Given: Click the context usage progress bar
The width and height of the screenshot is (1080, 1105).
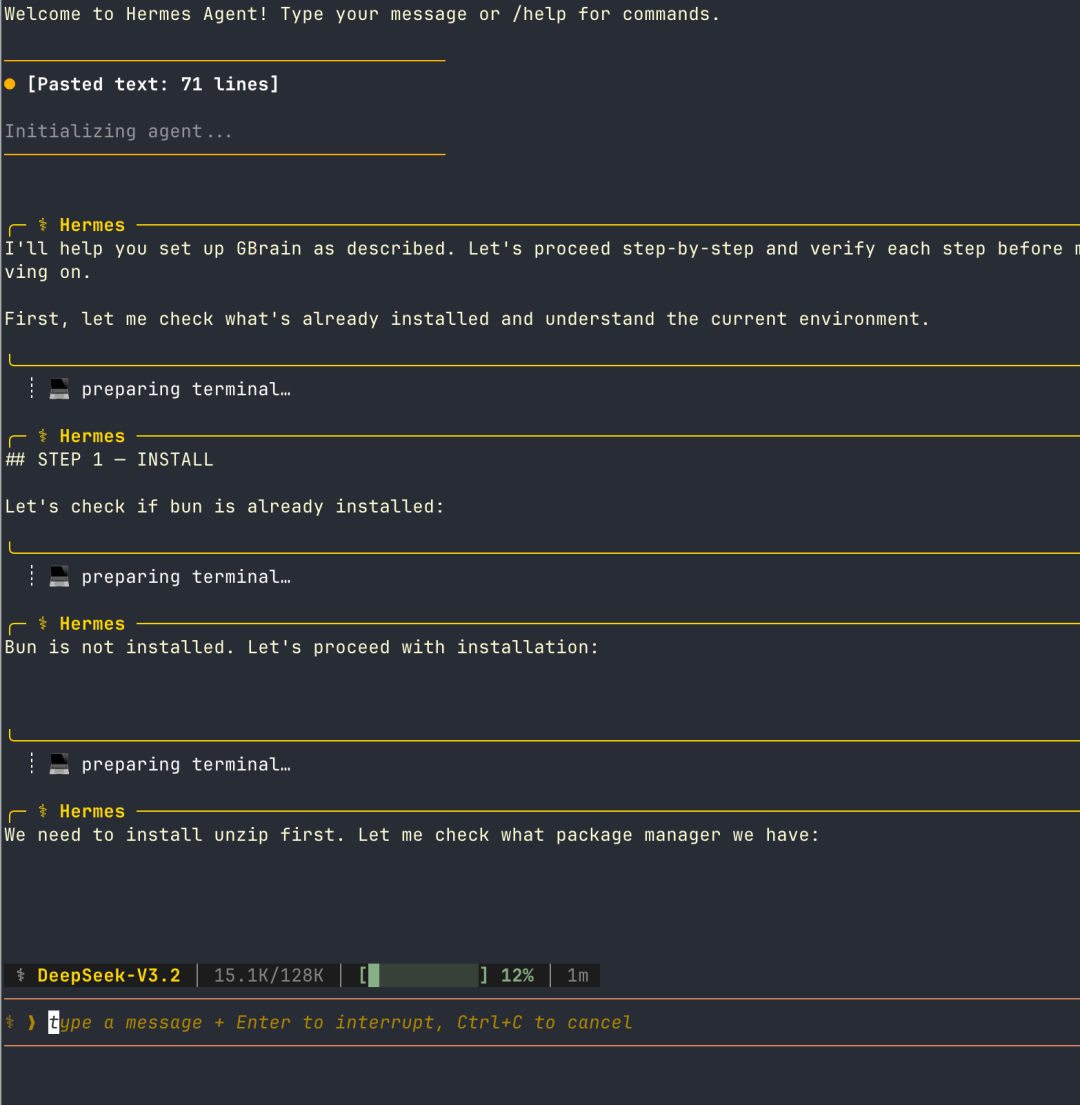Looking at the screenshot, I should tap(424, 975).
